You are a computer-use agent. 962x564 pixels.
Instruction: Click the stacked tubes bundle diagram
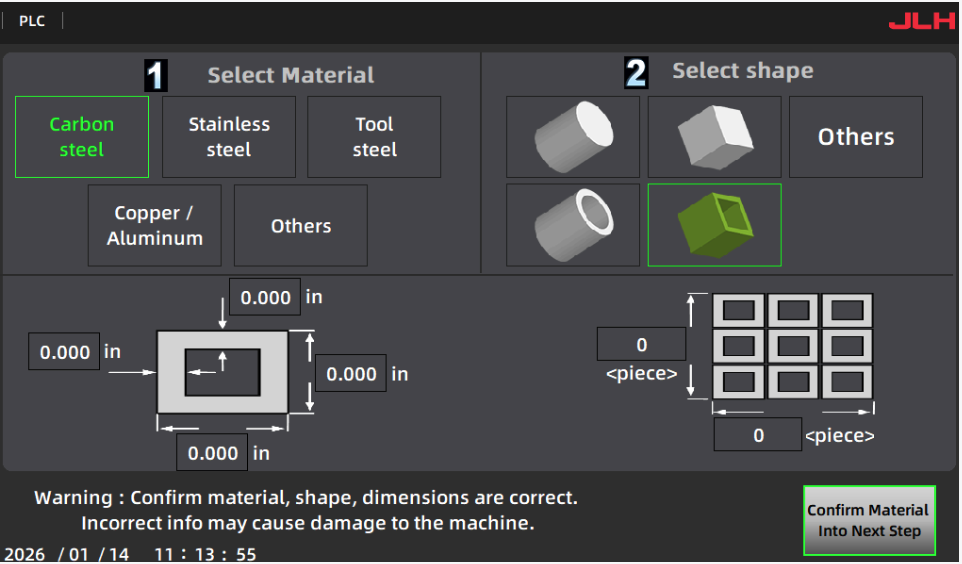coord(792,347)
